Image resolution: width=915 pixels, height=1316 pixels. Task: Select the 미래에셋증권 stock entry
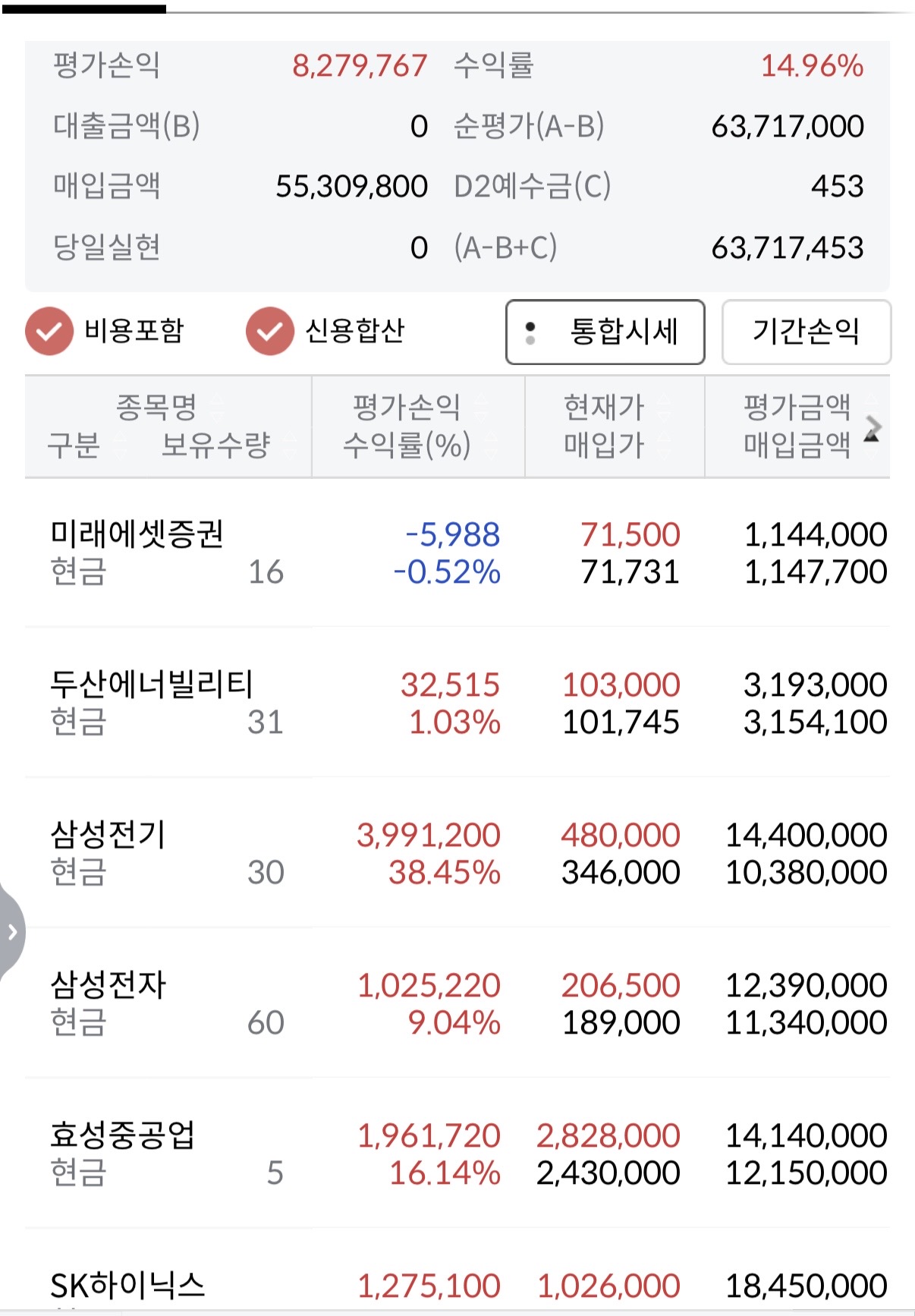137,535
